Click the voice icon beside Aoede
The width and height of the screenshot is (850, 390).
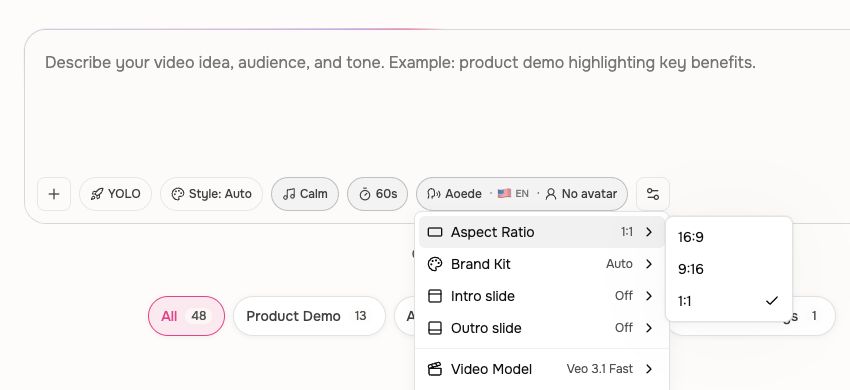[x=434, y=194]
